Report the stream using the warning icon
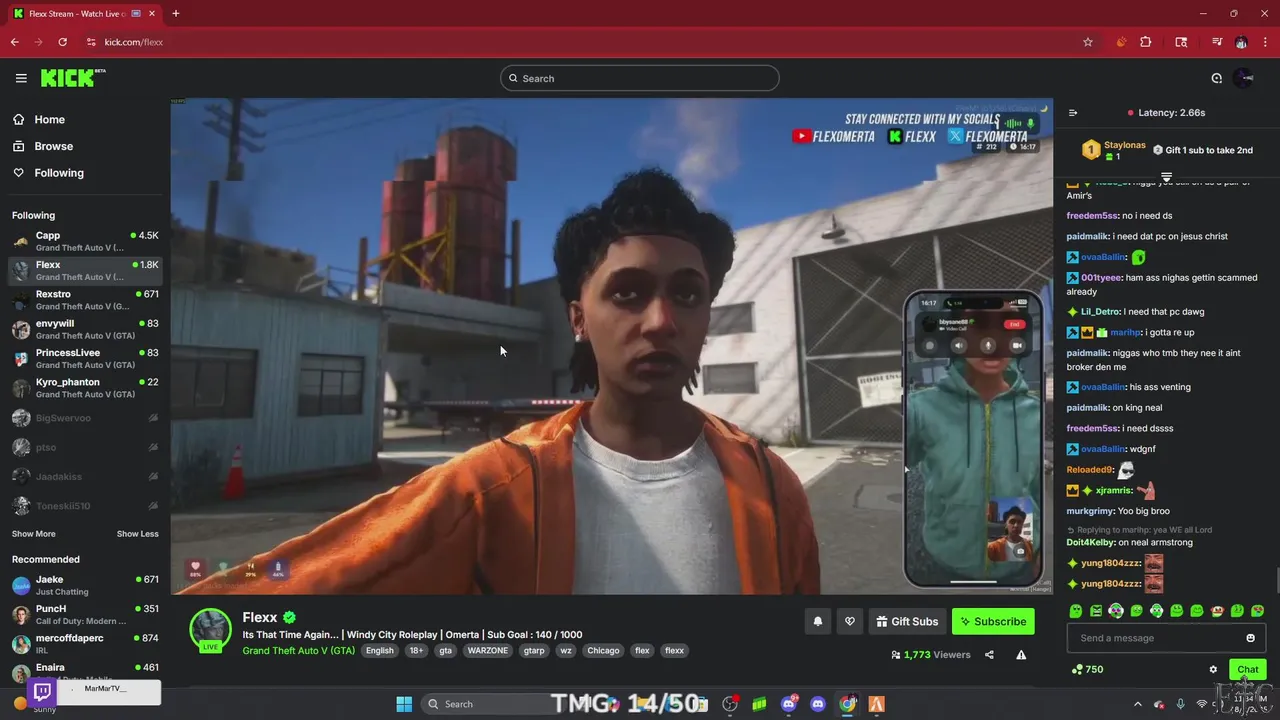The height and width of the screenshot is (720, 1280). (x=1021, y=655)
